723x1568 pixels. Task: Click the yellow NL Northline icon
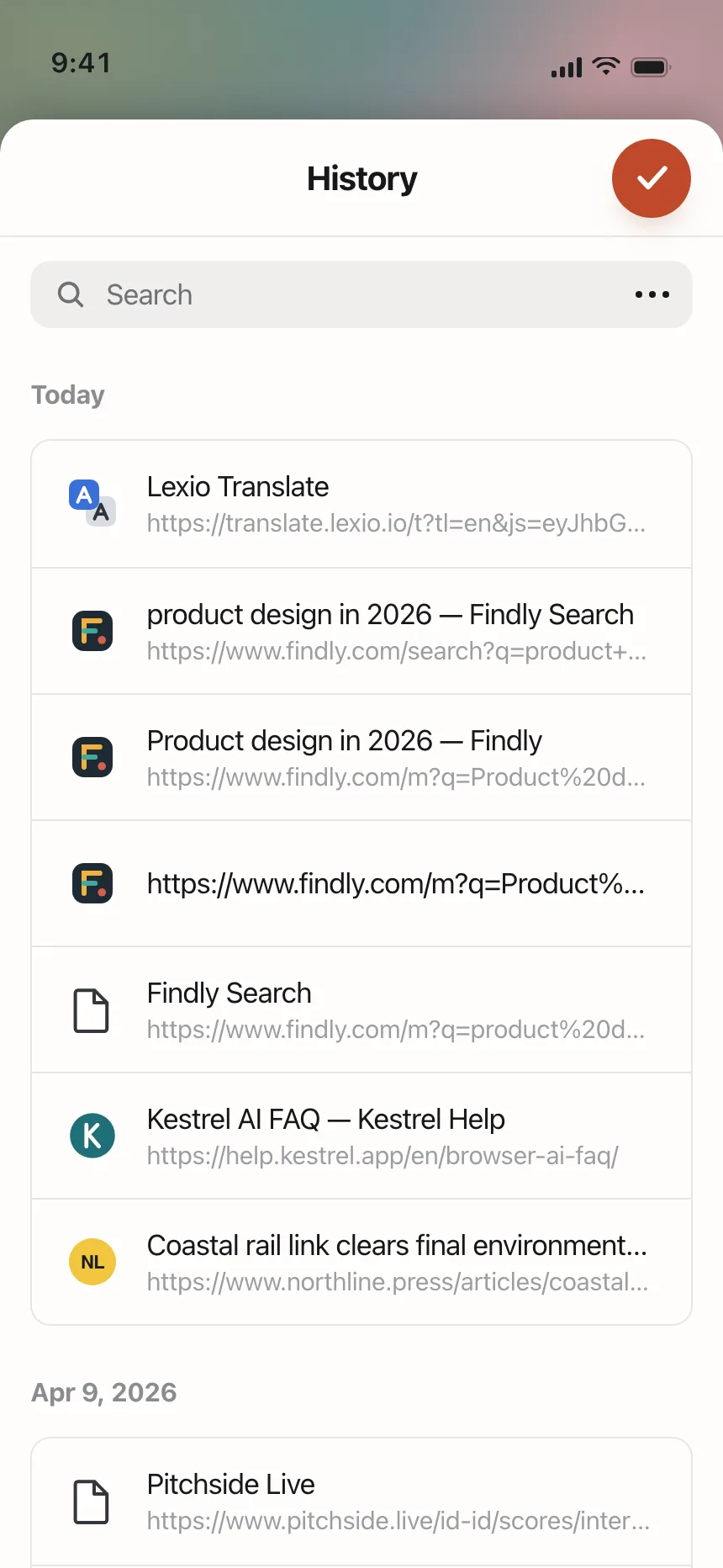pyautogui.click(x=92, y=1262)
